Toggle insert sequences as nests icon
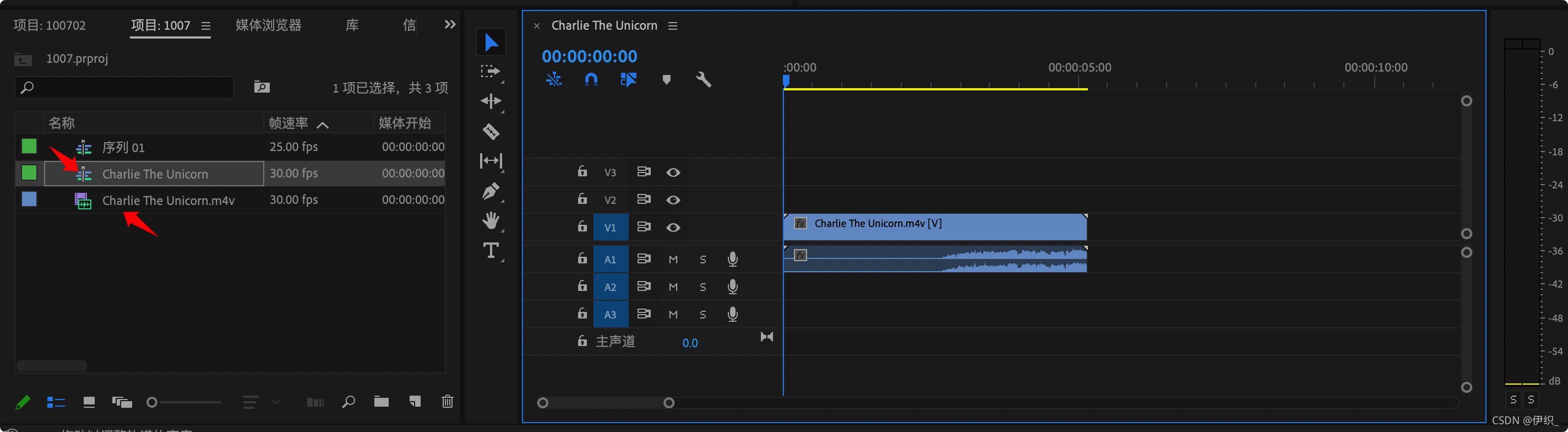The image size is (1568, 432). (x=554, y=79)
